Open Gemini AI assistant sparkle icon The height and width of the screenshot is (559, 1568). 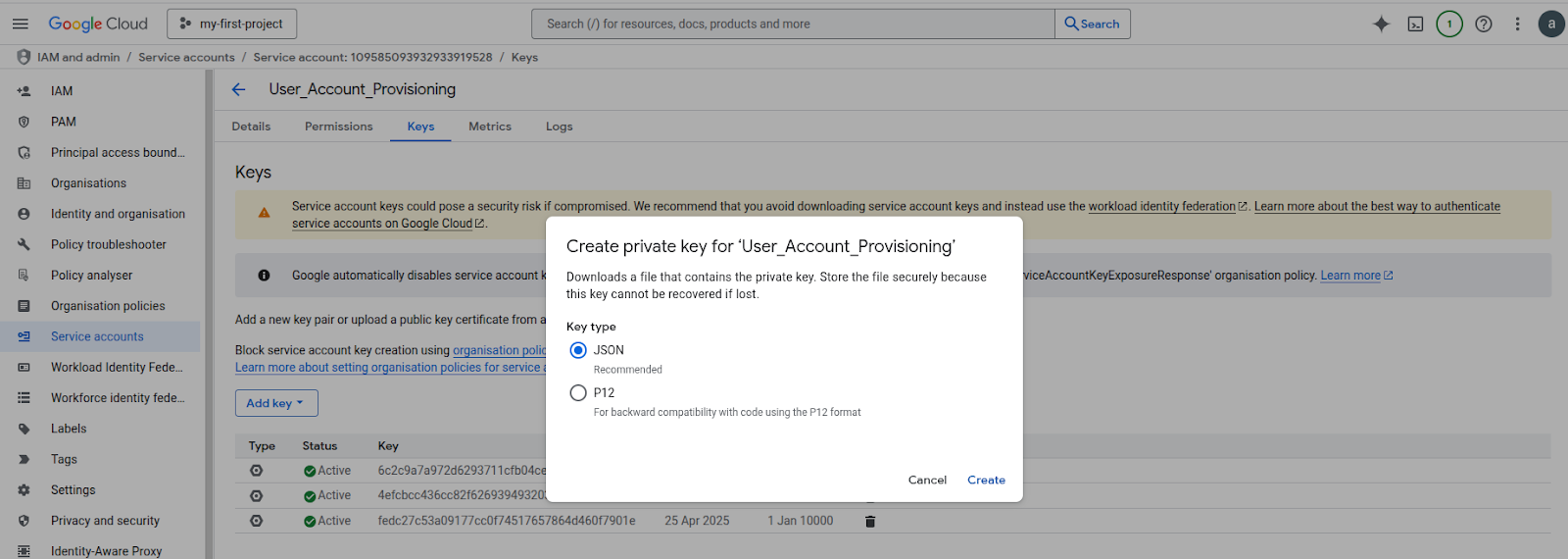pyautogui.click(x=1381, y=24)
